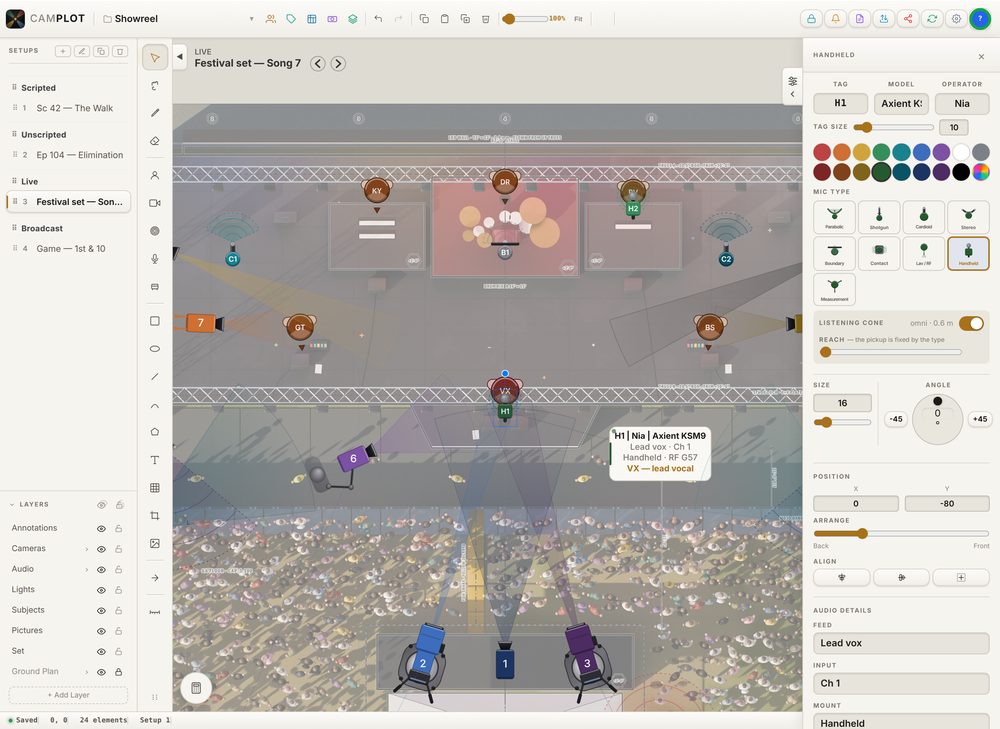
Task: Select the text tool
Action: coord(155,460)
